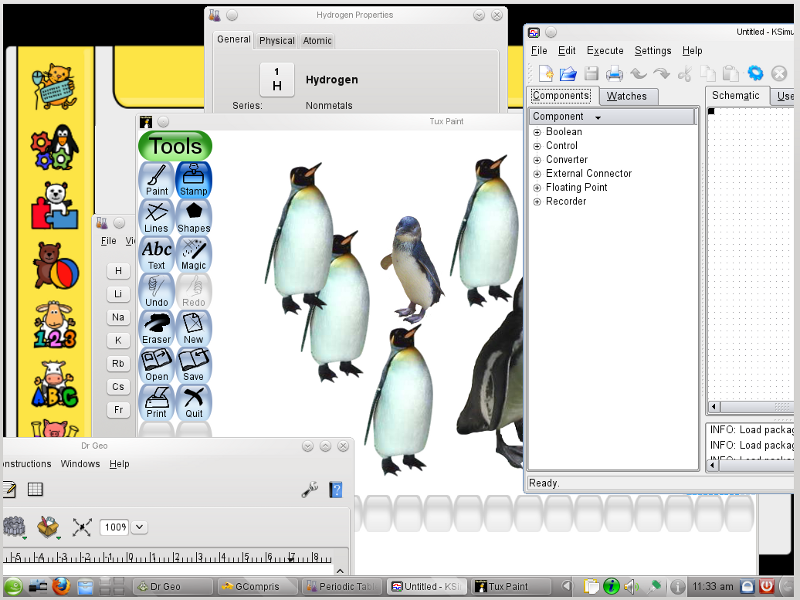Click the Text tool in Tux Paint
800x600 pixels.
click(157, 253)
